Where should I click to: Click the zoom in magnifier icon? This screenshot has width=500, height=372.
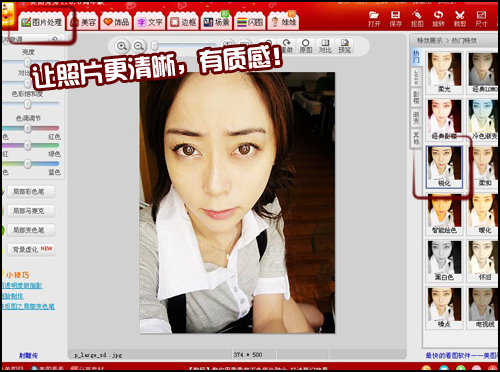click(x=122, y=46)
